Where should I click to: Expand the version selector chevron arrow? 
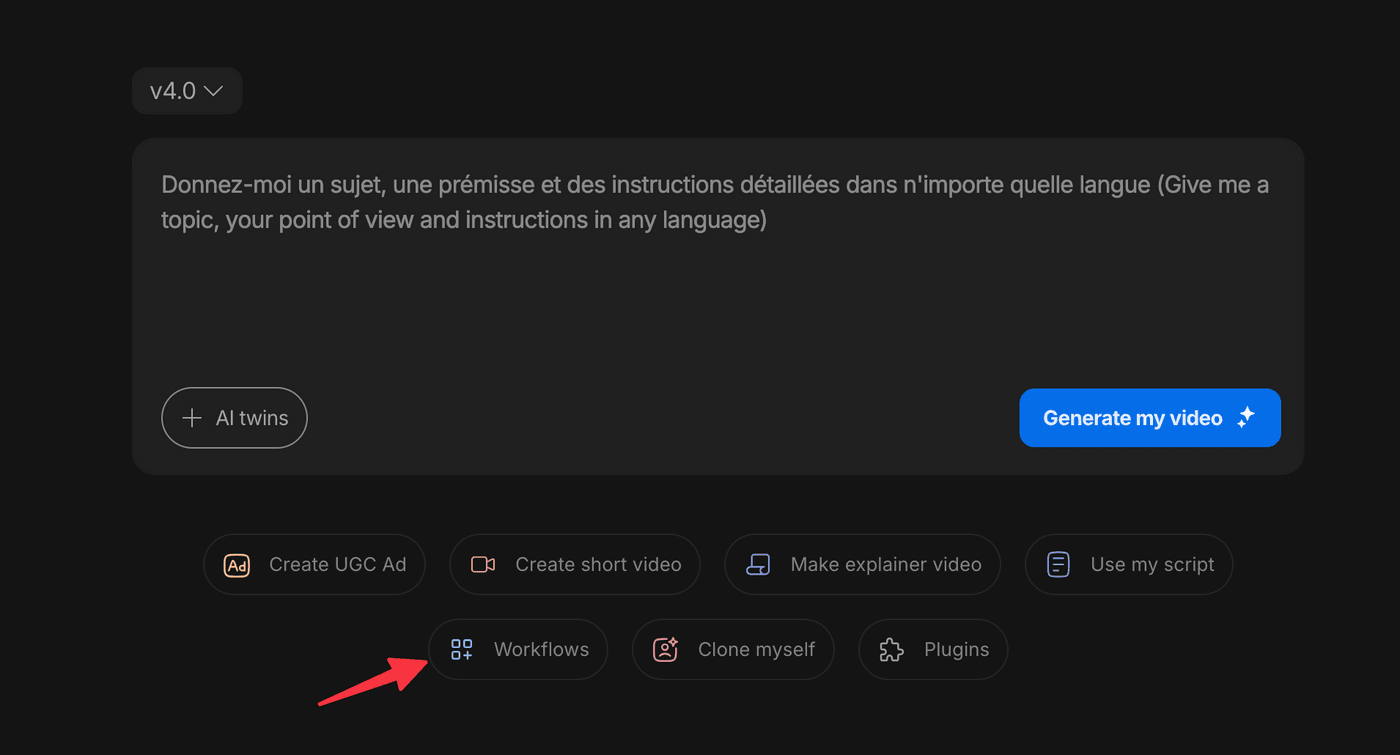[213, 91]
